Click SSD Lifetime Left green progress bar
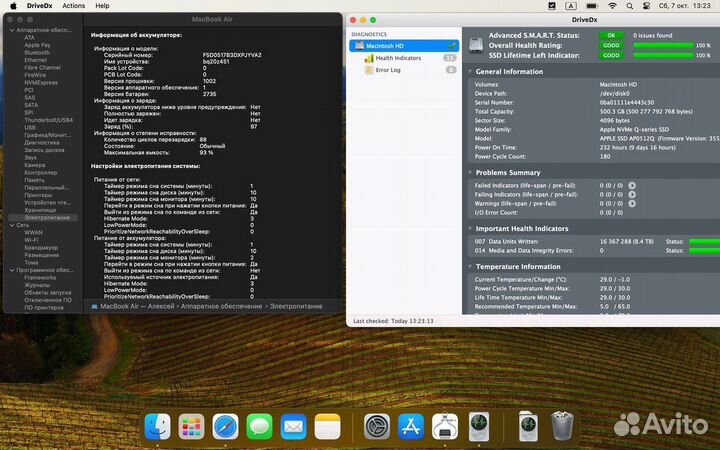 (663, 56)
